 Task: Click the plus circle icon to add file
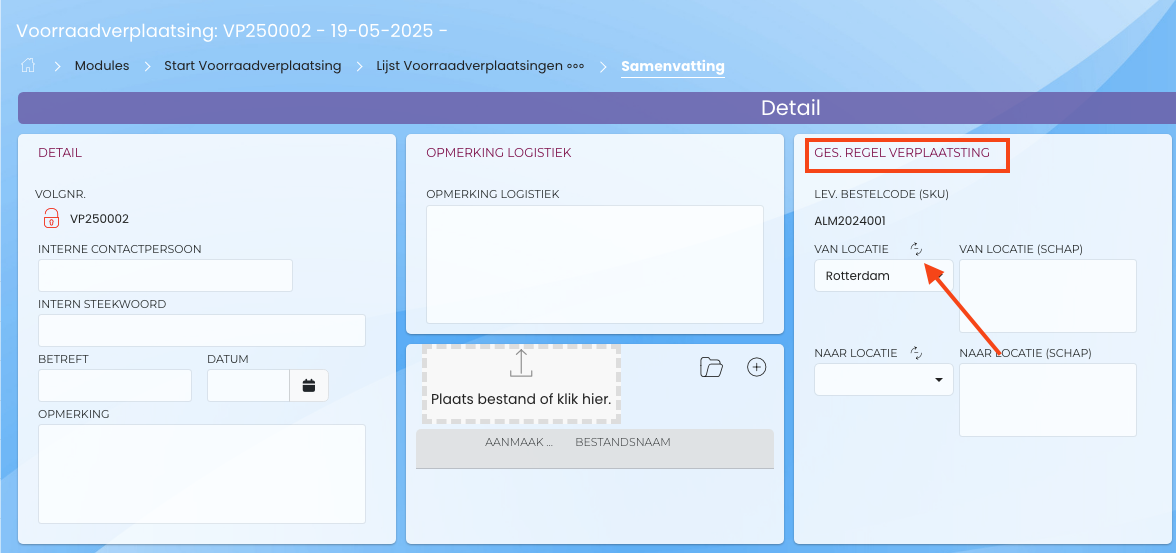[757, 367]
